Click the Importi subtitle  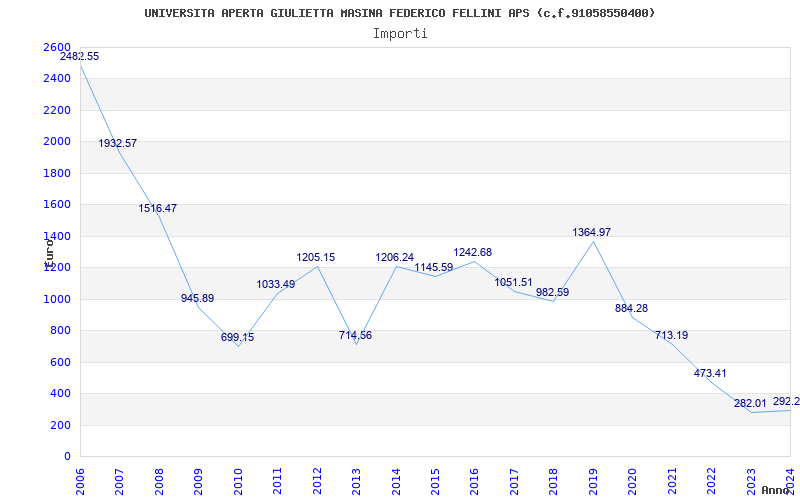400,34
